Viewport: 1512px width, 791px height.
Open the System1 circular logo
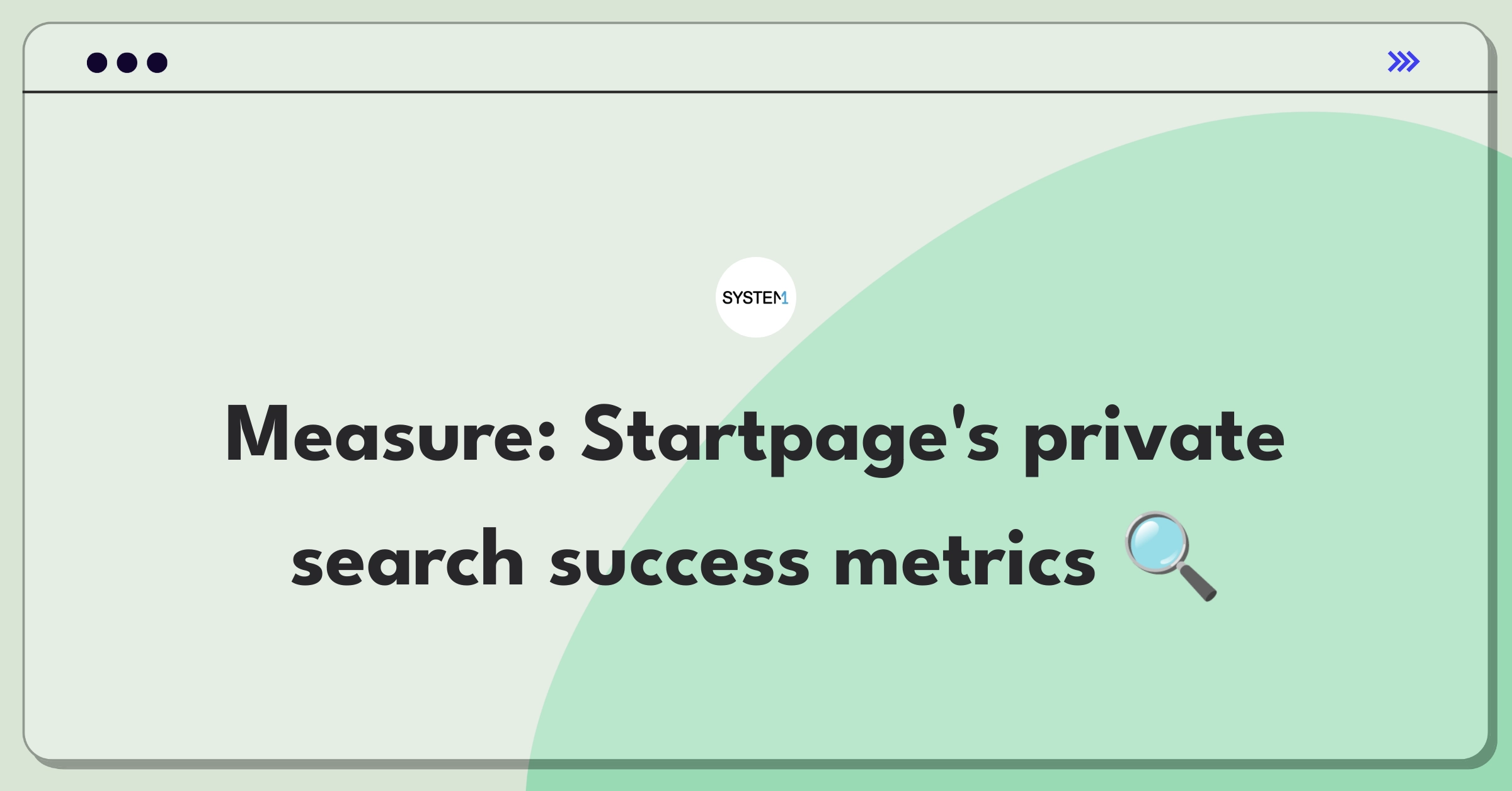point(756,297)
